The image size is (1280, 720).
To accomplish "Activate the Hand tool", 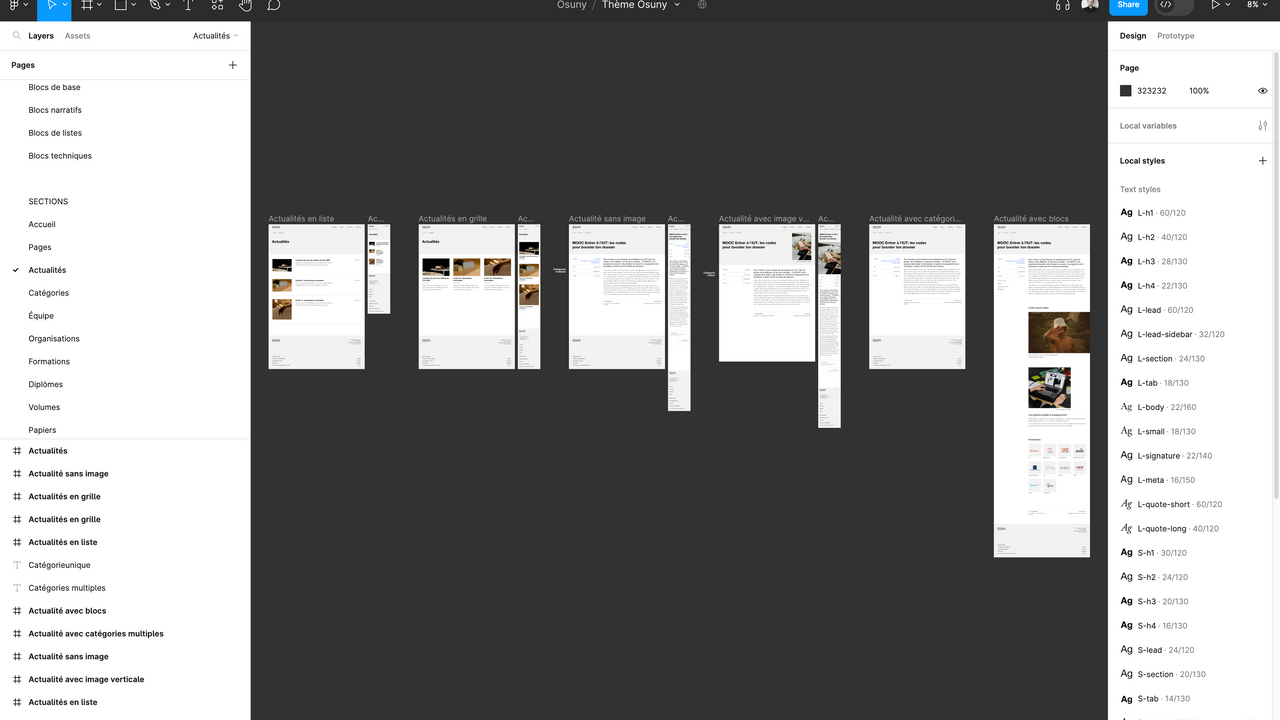I will click(246, 5).
